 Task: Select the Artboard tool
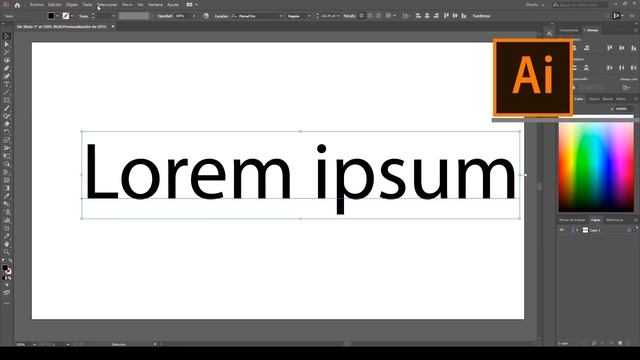click(x=7, y=228)
